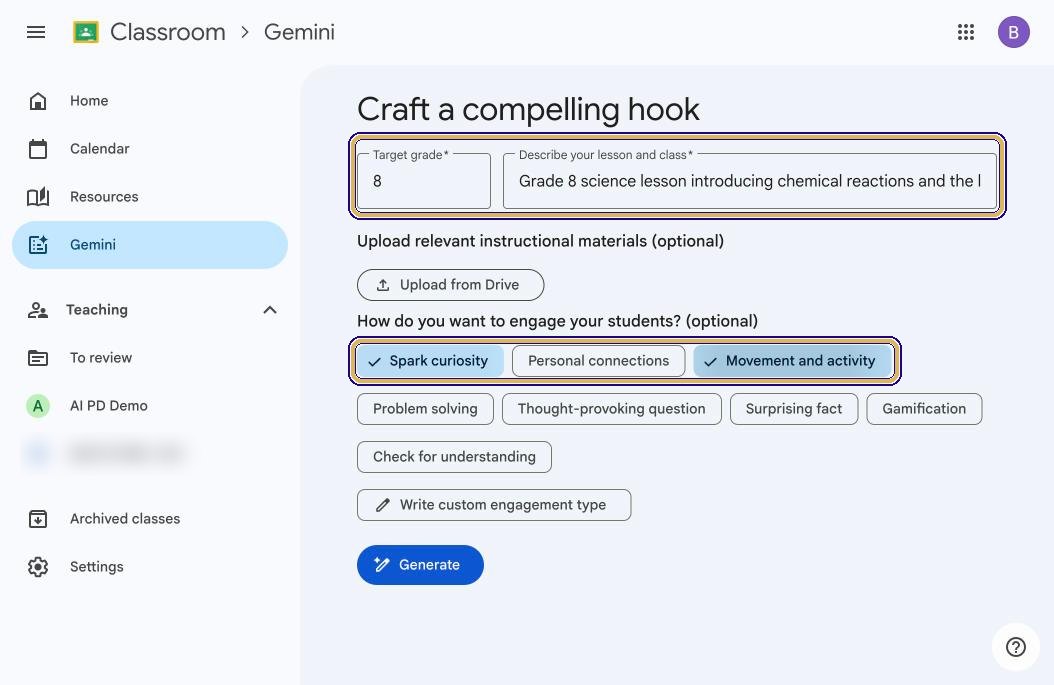The height and width of the screenshot is (685, 1054).
Task: Click the Archived classes box icon
Action: tap(38, 519)
